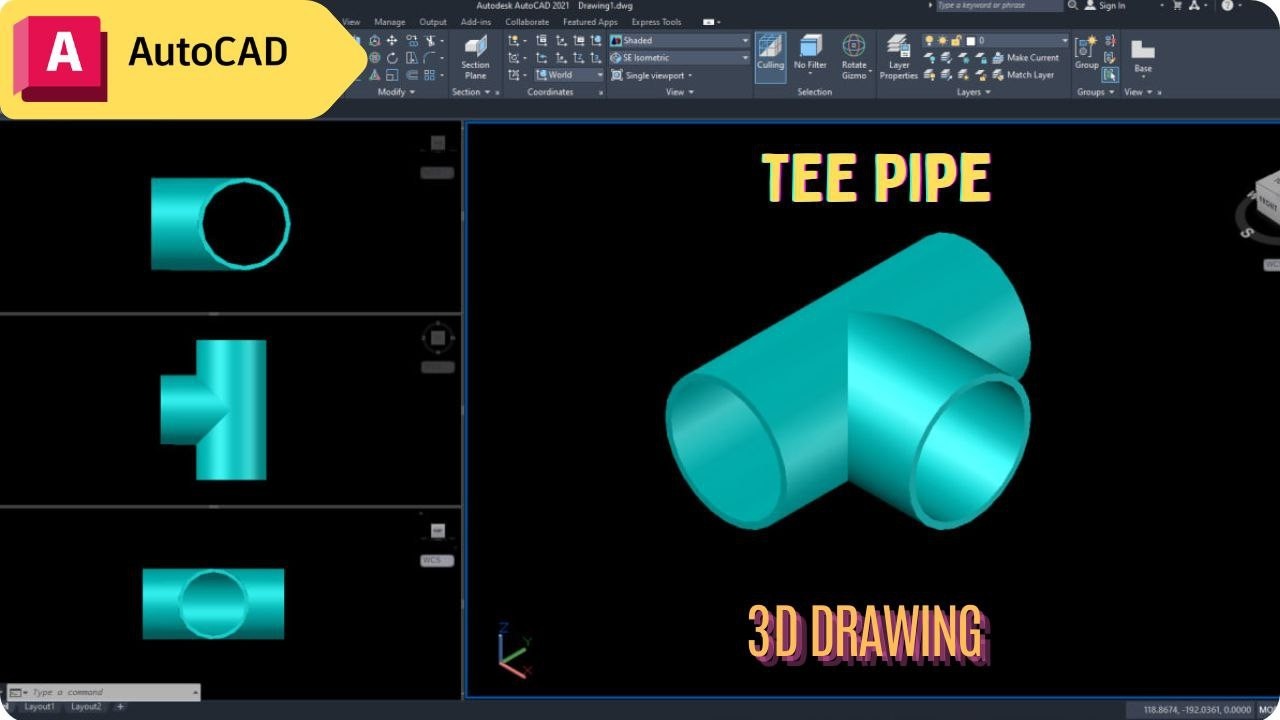Open the No Filter selection dropdown

tap(810, 73)
